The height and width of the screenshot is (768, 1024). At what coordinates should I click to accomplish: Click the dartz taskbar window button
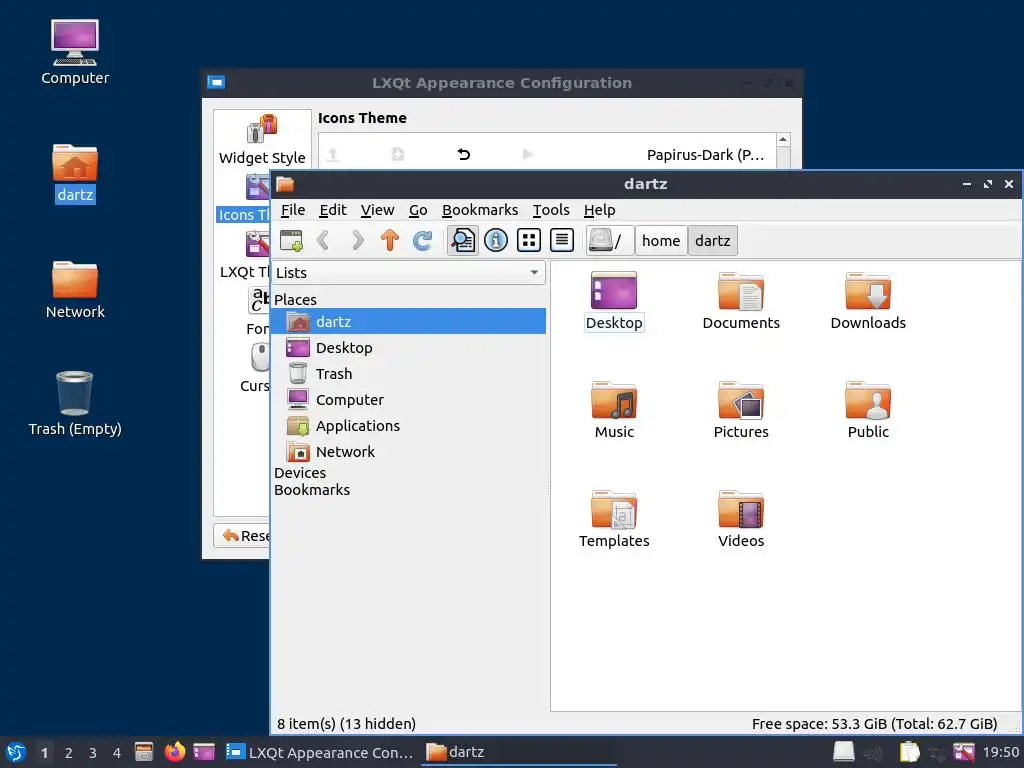point(519,752)
